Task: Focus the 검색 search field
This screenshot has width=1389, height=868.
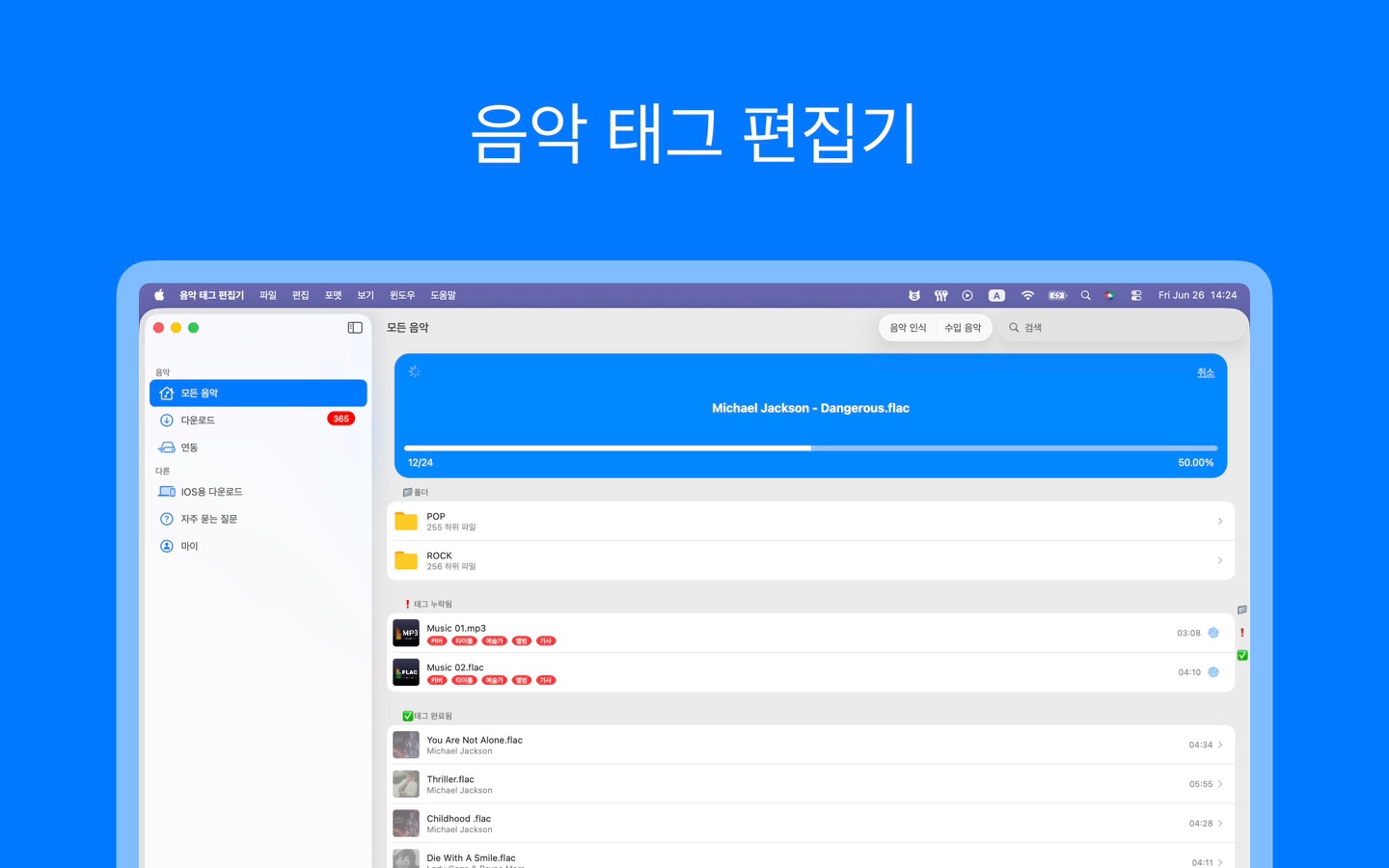Action: pos(1123,328)
